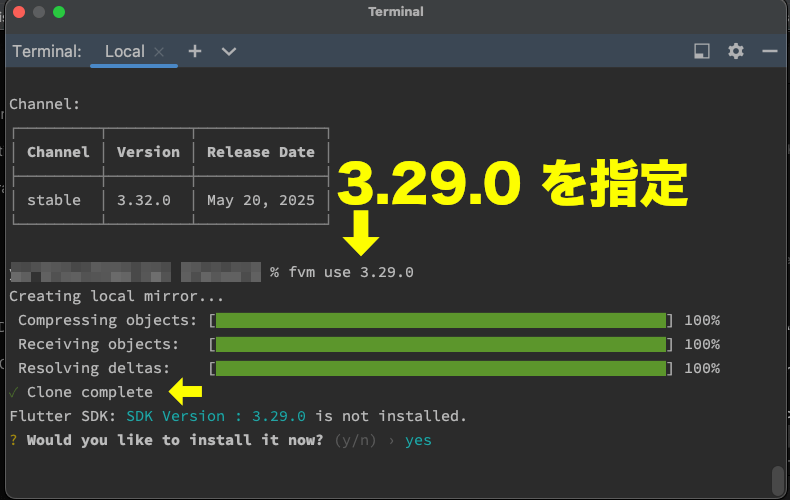Click the green maximize window button
Viewport: 790px width, 500px height.
[x=59, y=12]
